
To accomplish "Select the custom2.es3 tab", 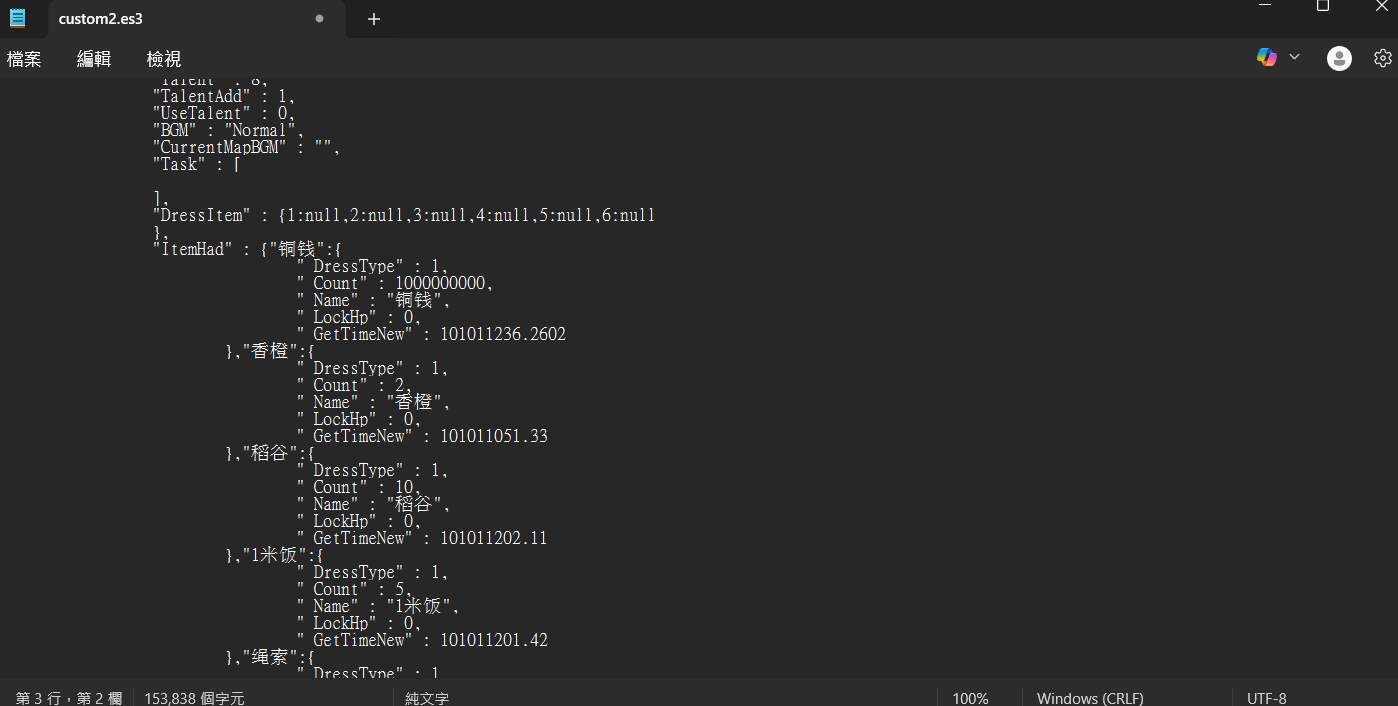I will point(150,19).
